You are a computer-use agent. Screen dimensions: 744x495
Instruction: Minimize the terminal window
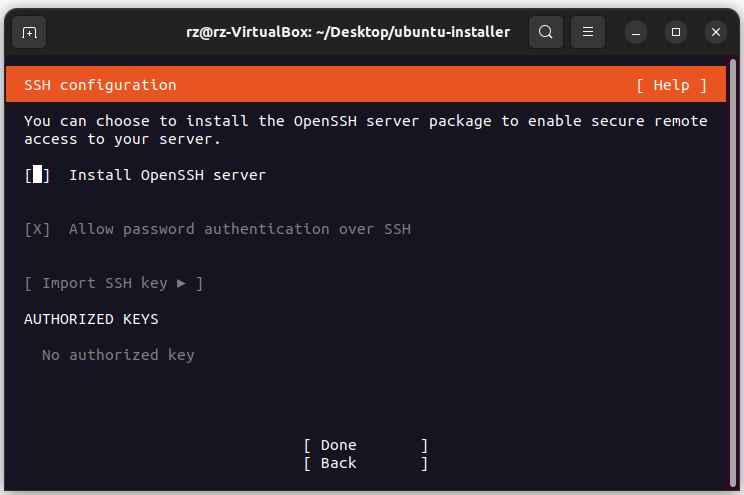pyautogui.click(x=636, y=32)
